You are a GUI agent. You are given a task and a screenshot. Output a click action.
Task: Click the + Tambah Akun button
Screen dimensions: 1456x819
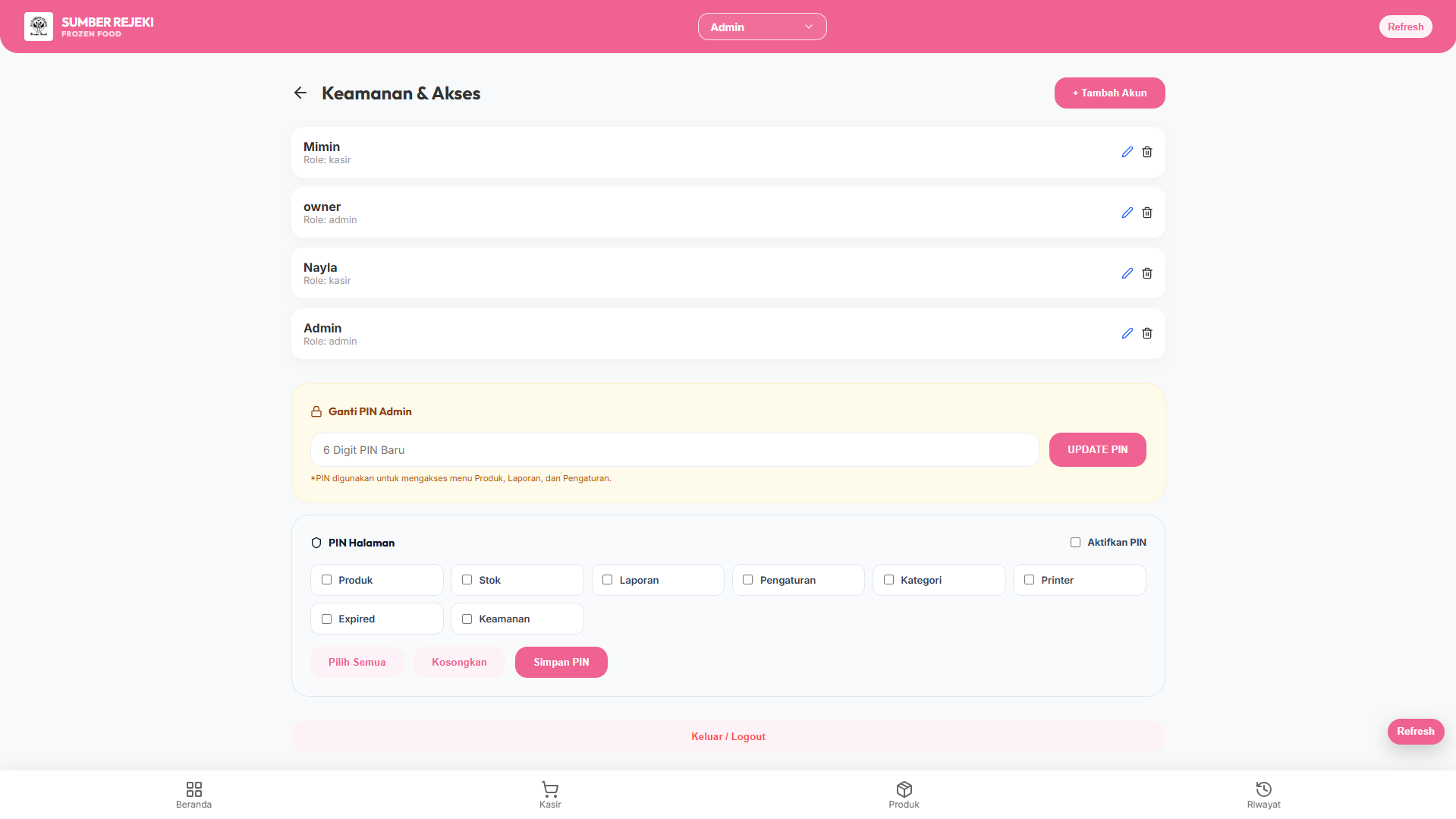[1109, 93]
